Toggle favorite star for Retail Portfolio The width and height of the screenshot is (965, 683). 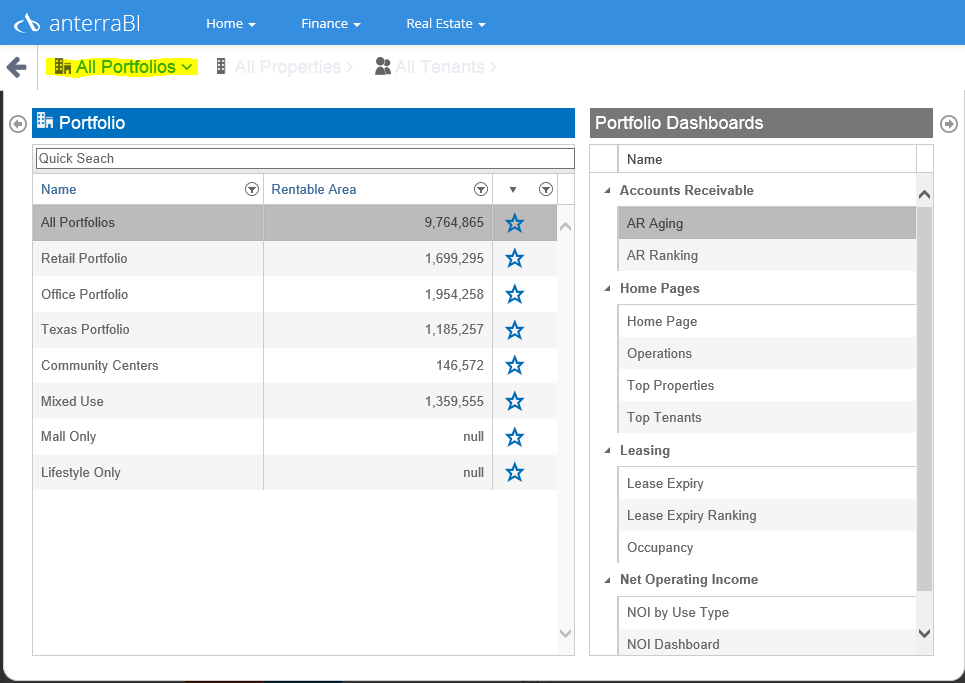[515, 258]
